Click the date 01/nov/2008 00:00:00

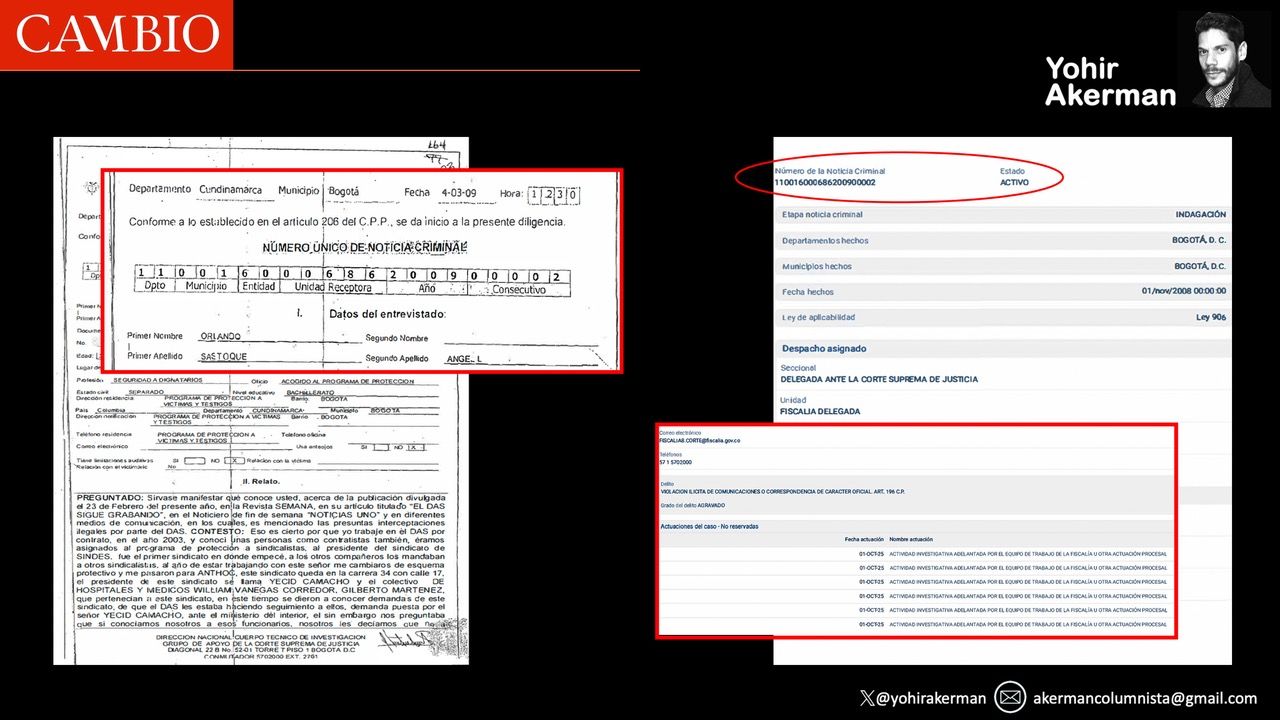pyautogui.click(x=1184, y=292)
